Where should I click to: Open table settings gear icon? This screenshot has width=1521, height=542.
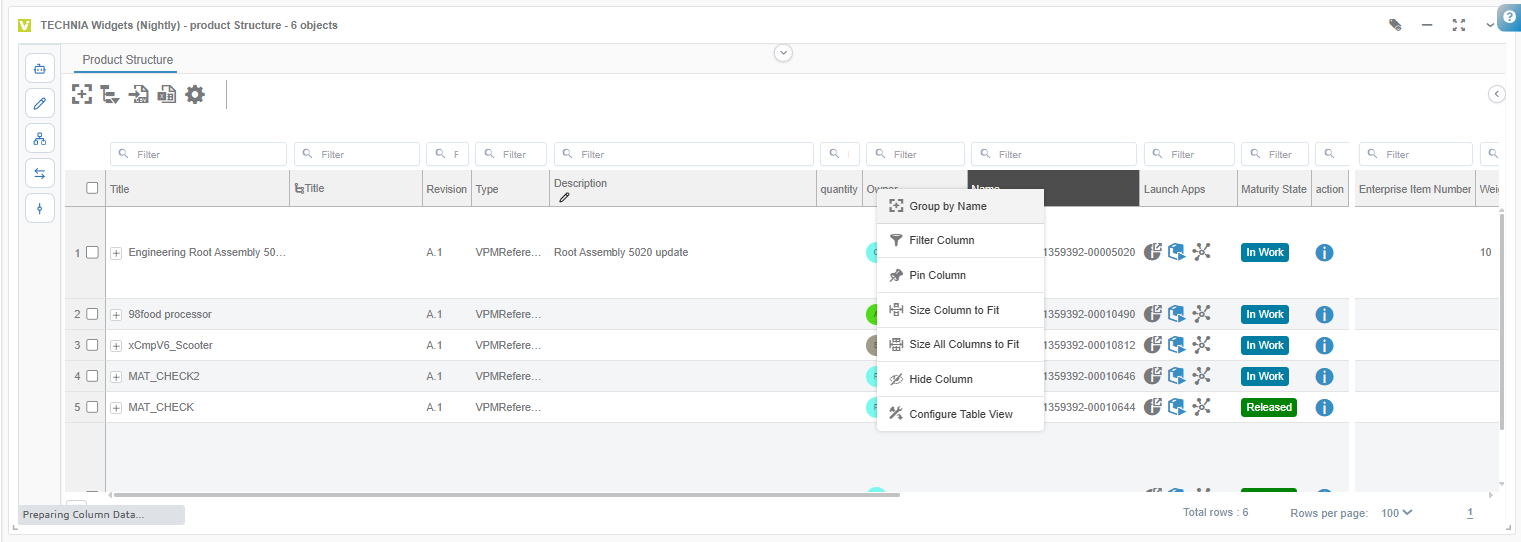coord(195,94)
